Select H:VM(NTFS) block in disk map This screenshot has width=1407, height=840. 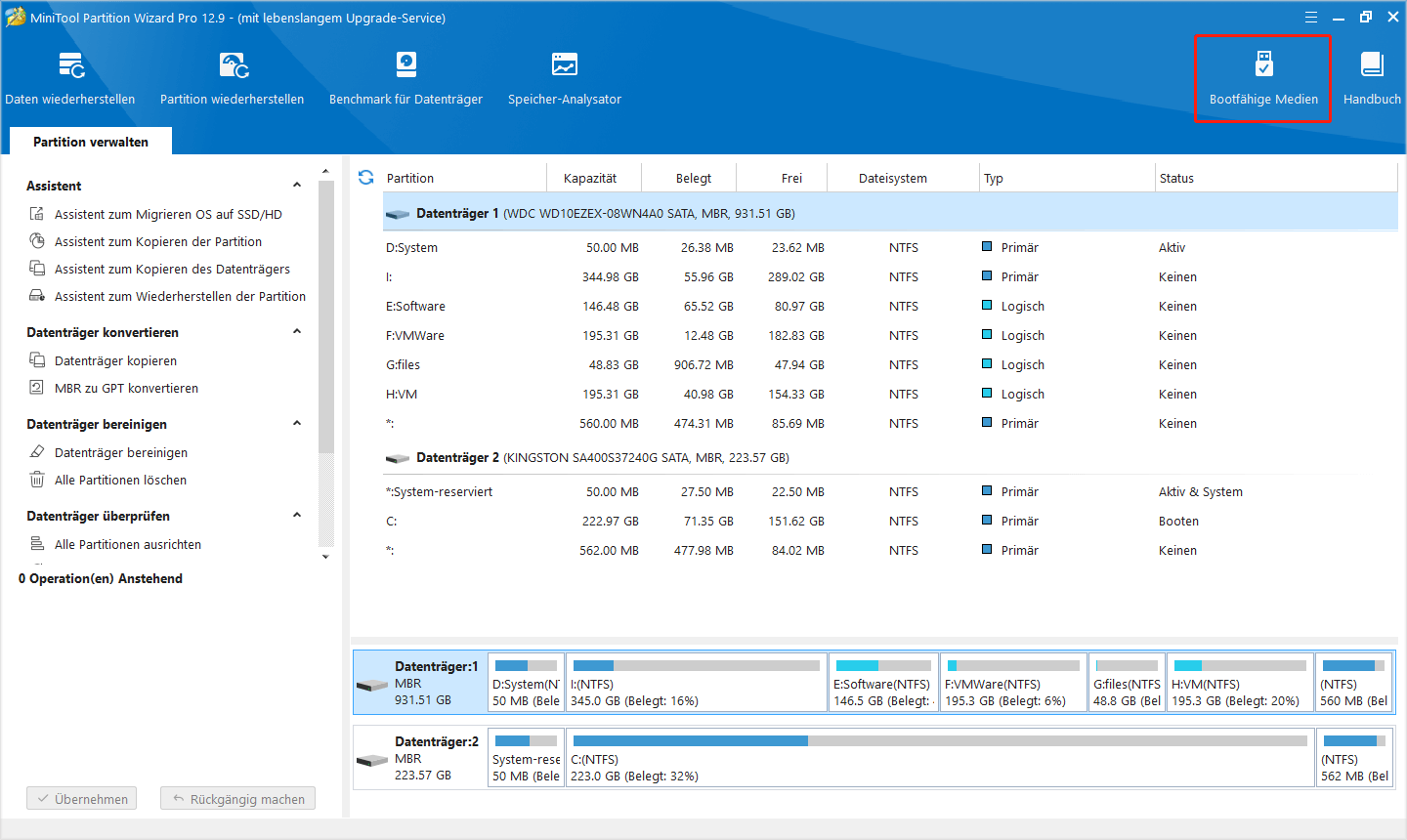pyautogui.click(x=1241, y=683)
